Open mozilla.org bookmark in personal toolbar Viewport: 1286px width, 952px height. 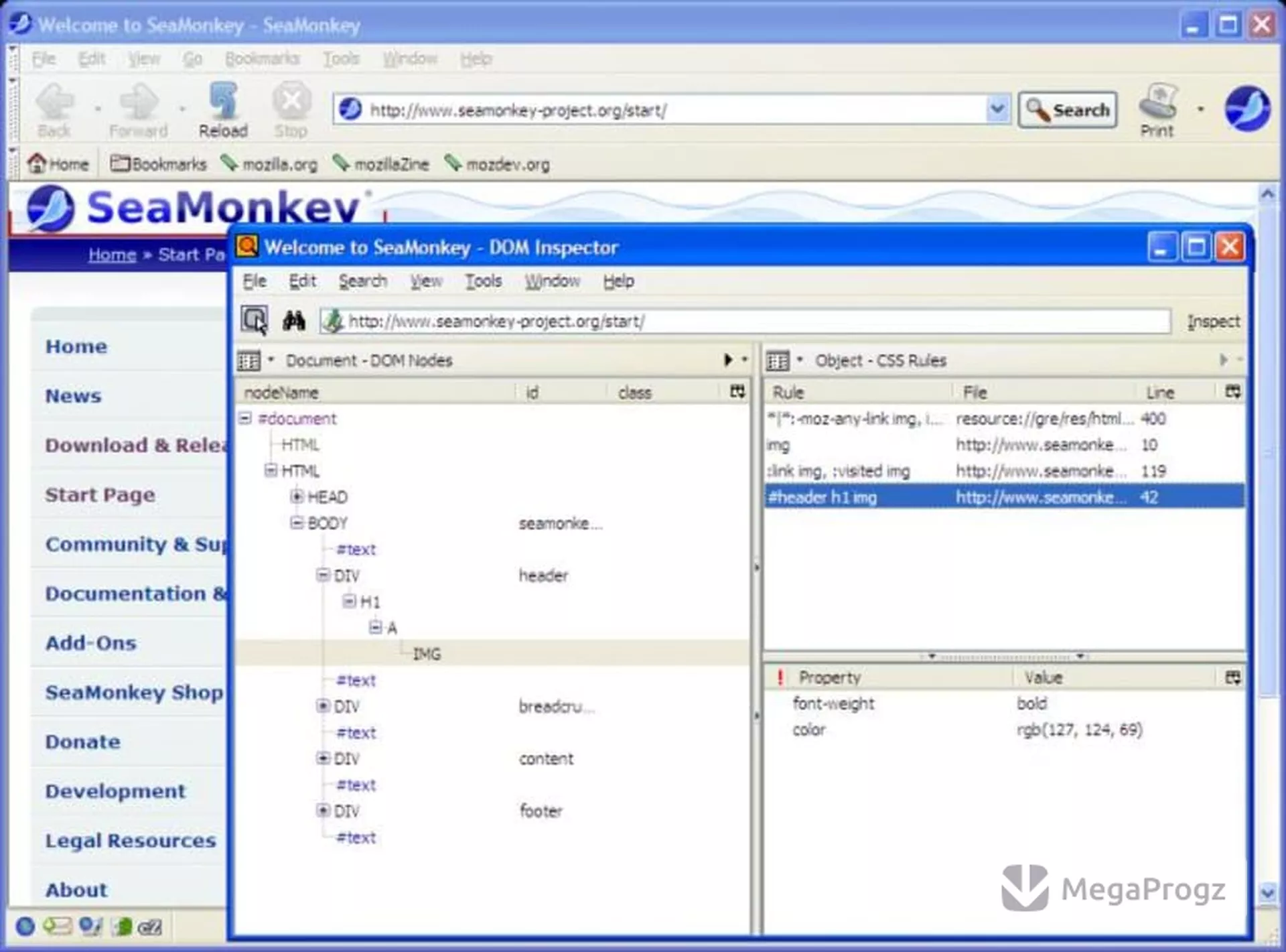pyautogui.click(x=269, y=163)
